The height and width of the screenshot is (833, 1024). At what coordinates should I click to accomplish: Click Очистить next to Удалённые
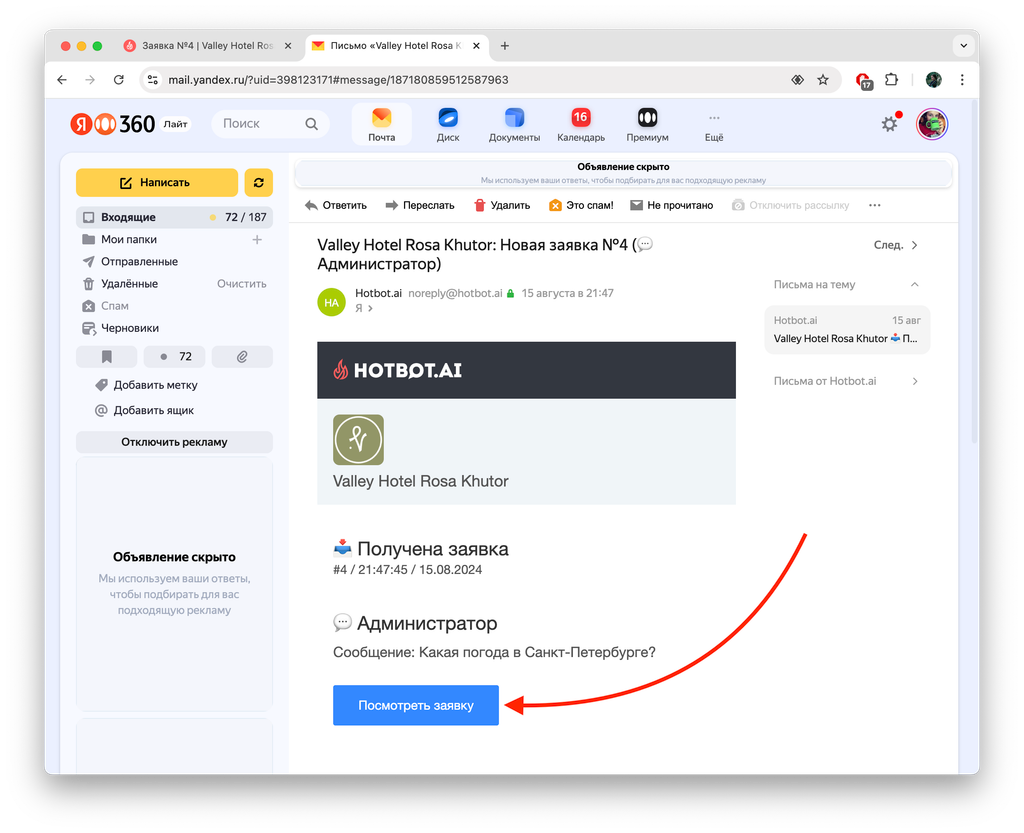242,284
